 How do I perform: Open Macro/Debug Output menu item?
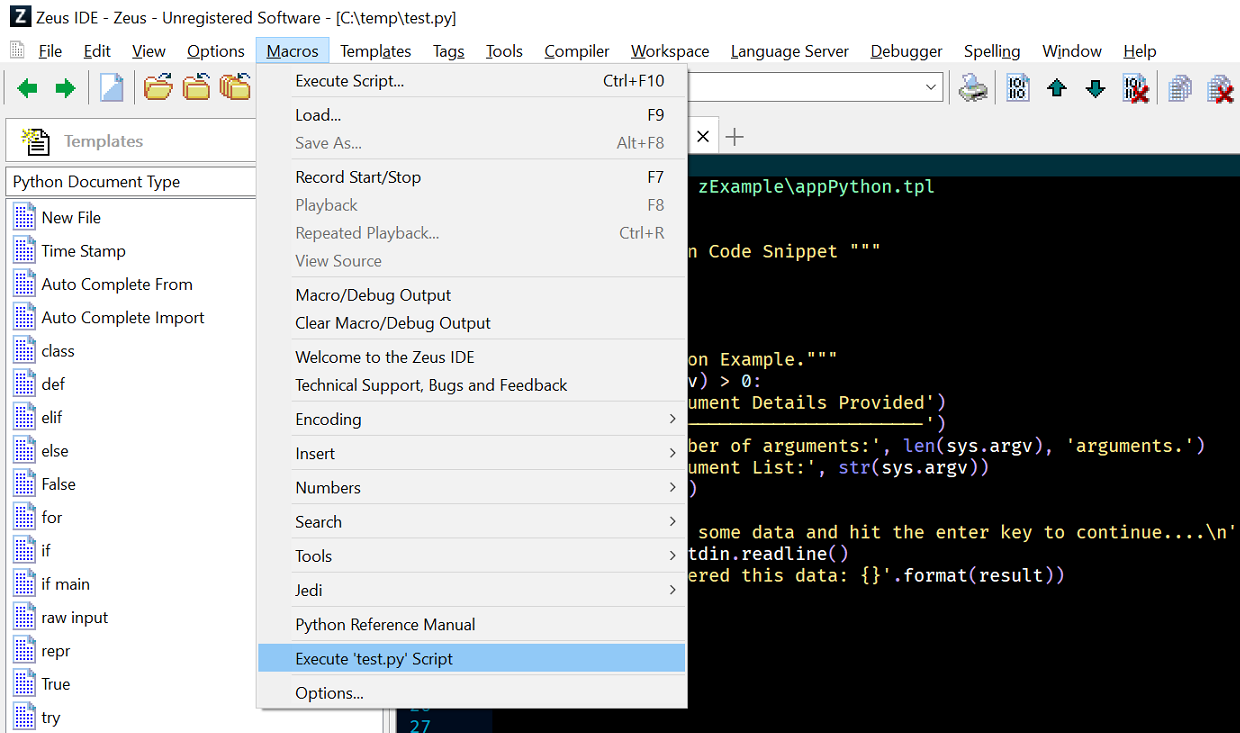pos(472,295)
